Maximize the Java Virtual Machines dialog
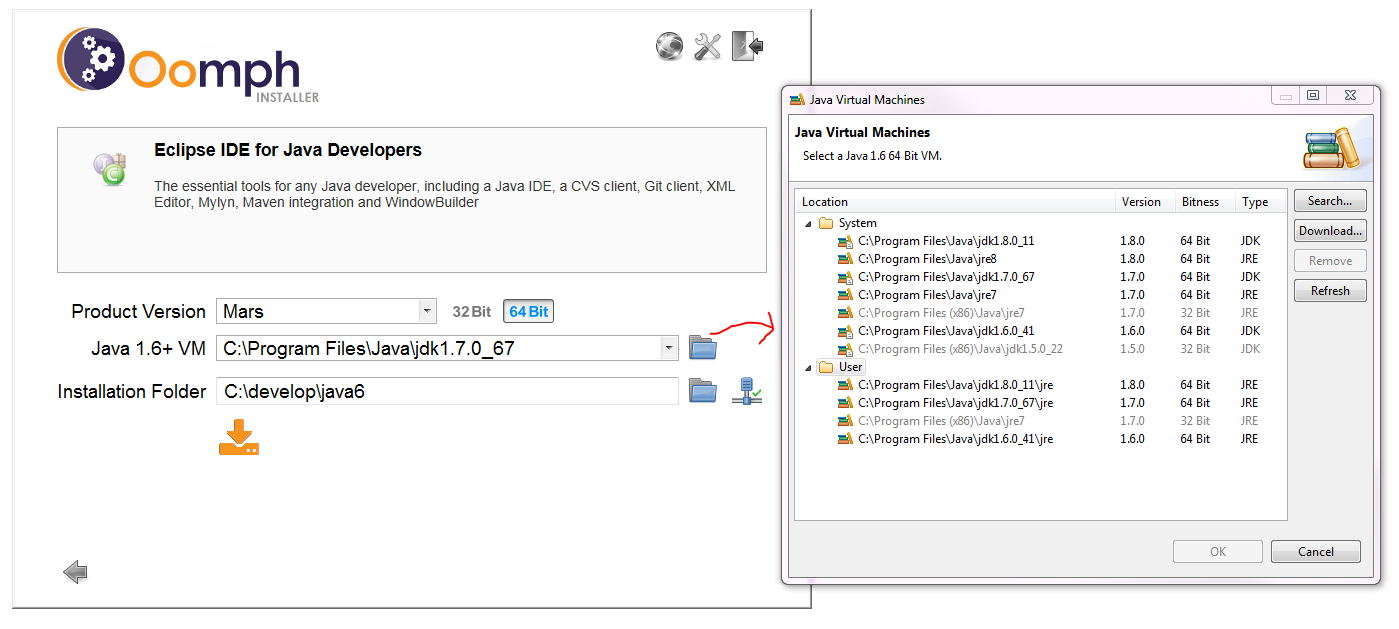Screen dimensions: 1399x629 click(1313, 96)
